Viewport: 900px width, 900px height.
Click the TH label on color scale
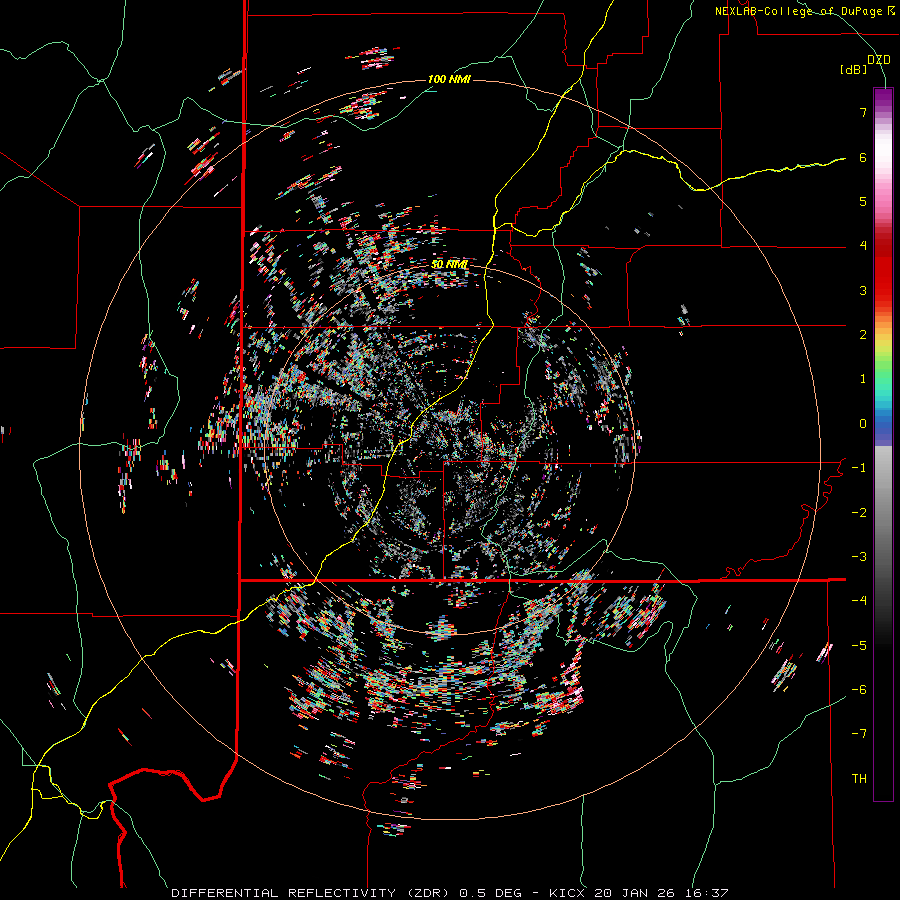(859, 779)
